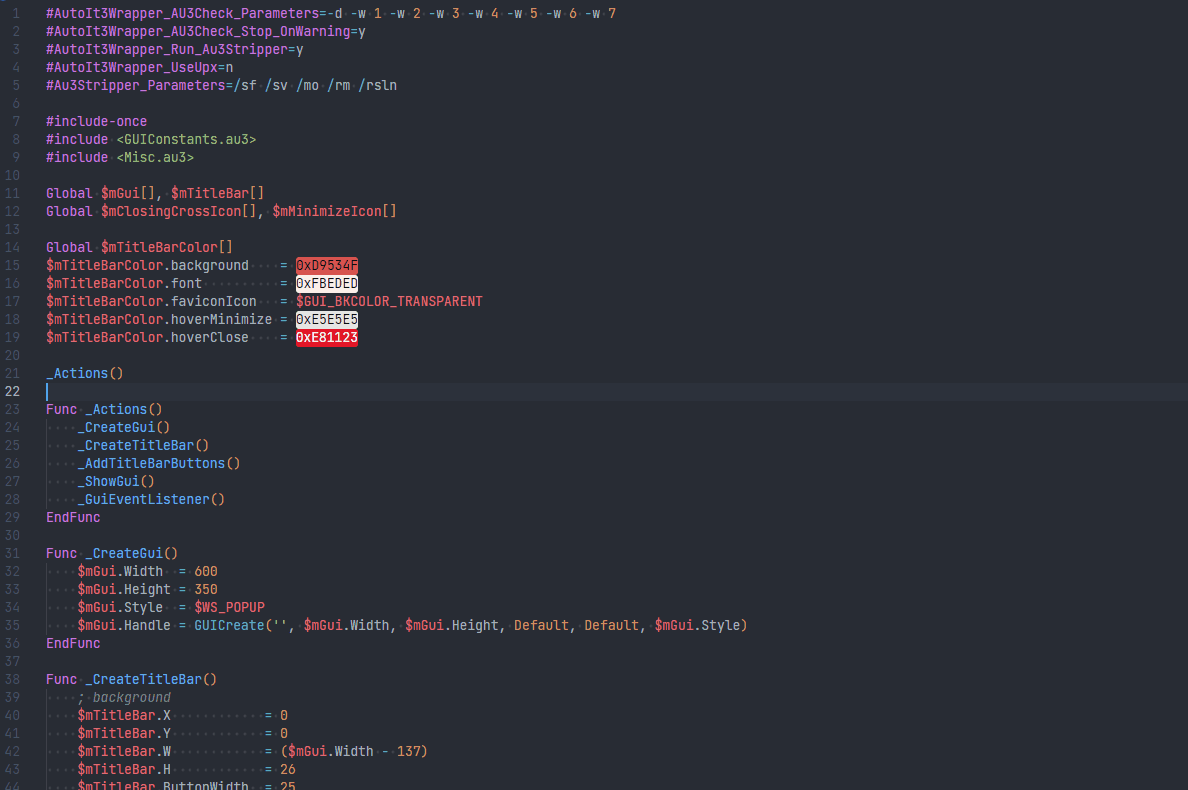Viewport: 1188px width, 790px height.
Task: Click the #include-once directive
Action: coord(96,121)
